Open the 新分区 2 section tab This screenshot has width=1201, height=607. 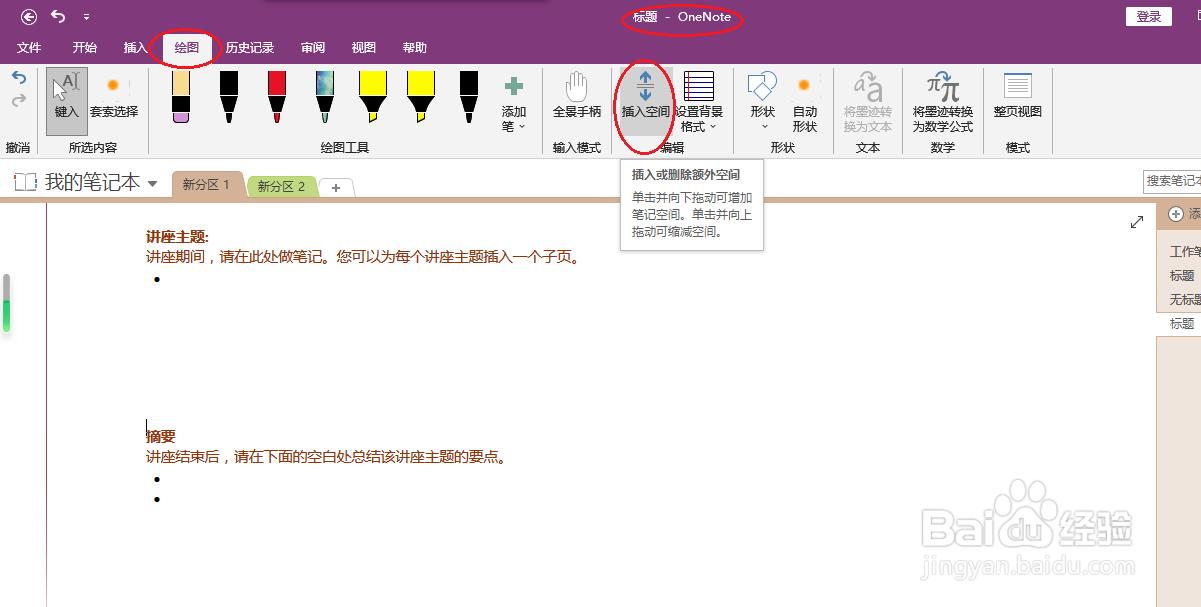pos(282,186)
